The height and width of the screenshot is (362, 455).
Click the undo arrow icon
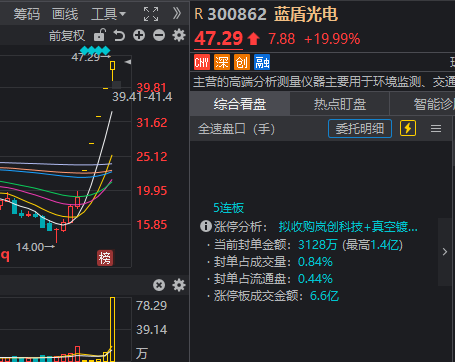(119, 35)
